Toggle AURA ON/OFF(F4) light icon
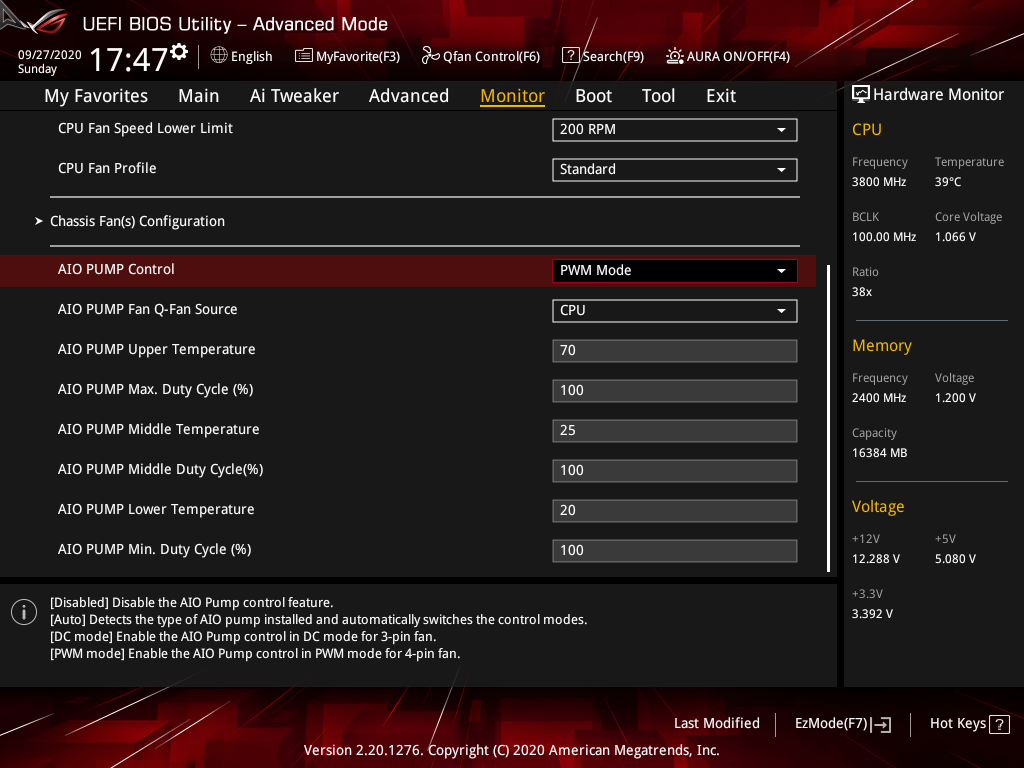The height and width of the screenshot is (768, 1024). pyautogui.click(x=675, y=56)
